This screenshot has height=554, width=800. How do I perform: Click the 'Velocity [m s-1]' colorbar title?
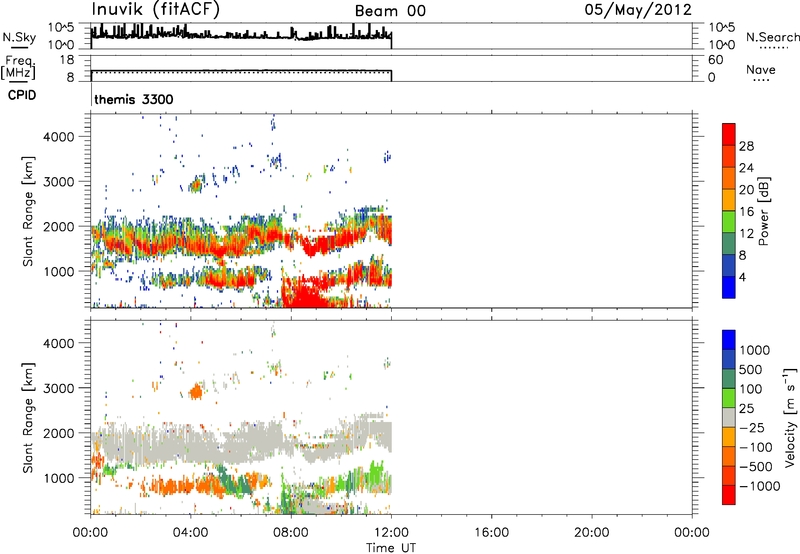pos(790,417)
